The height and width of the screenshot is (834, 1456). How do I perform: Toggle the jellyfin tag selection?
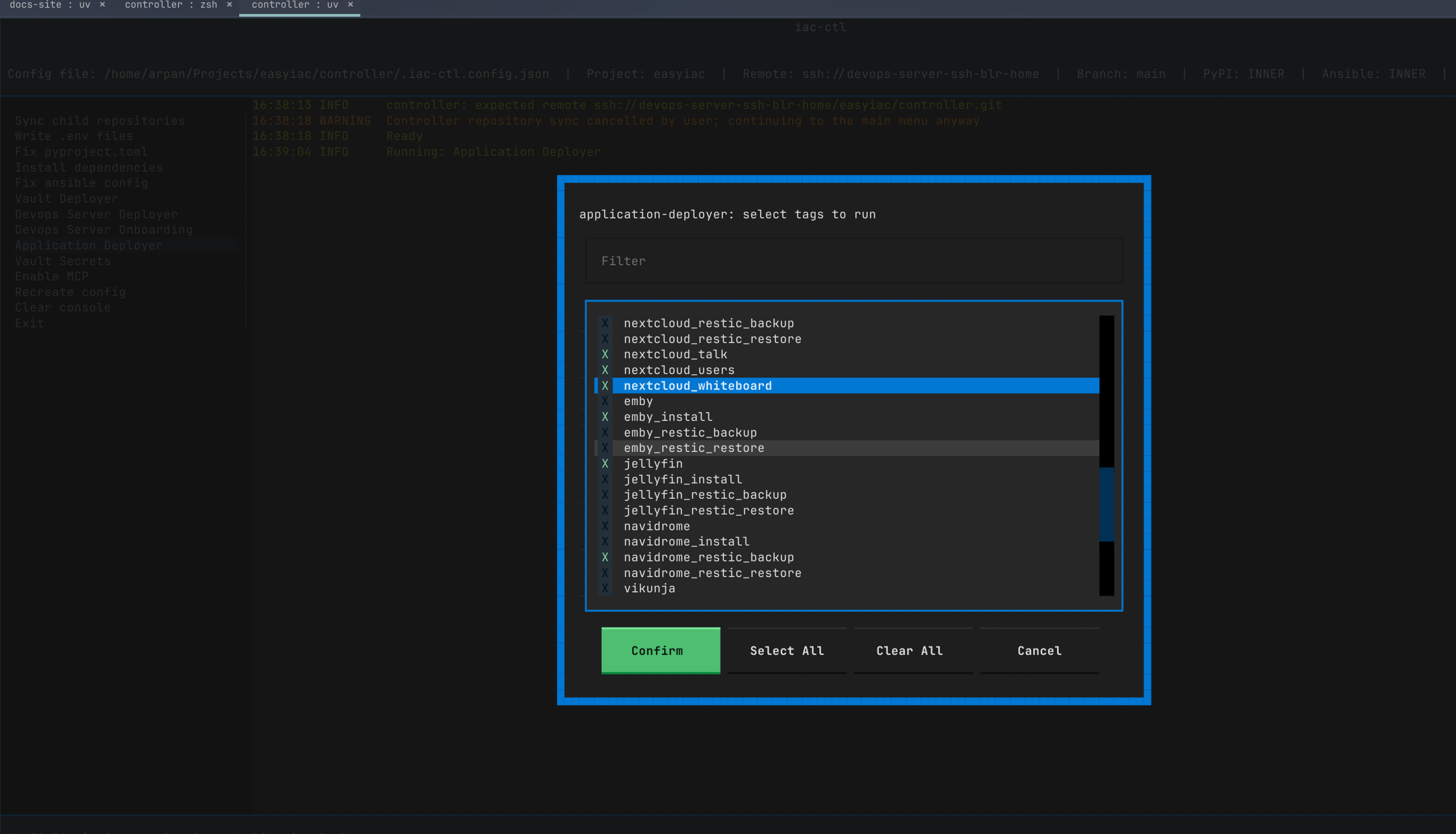point(847,464)
